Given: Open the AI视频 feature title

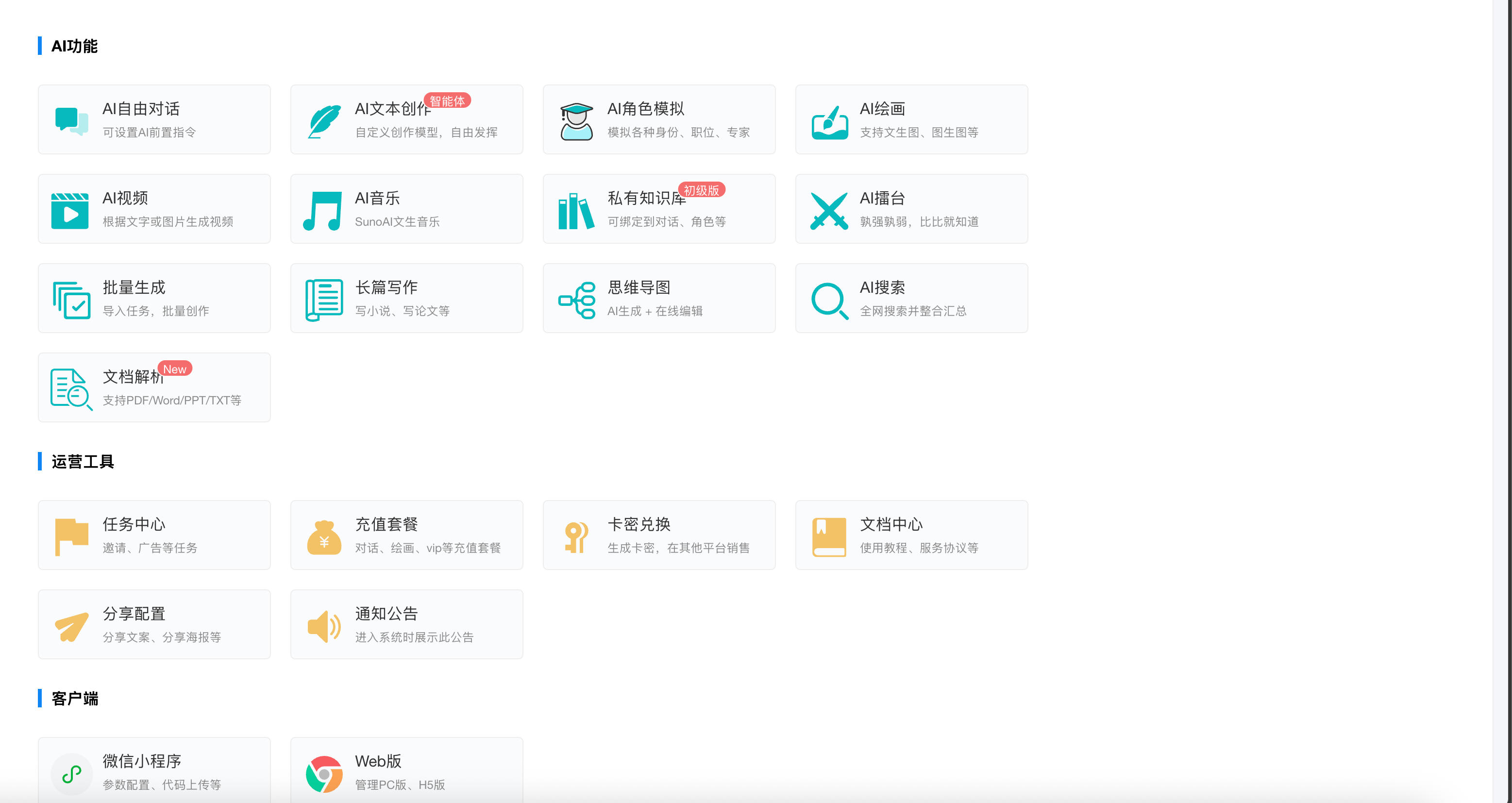Looking at the screenshot, I should 125,199.
